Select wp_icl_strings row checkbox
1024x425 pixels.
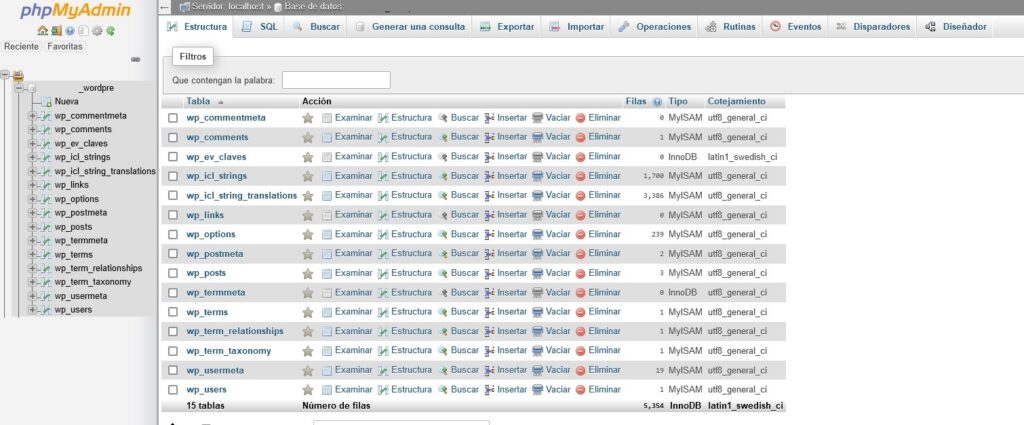(173, 176)
